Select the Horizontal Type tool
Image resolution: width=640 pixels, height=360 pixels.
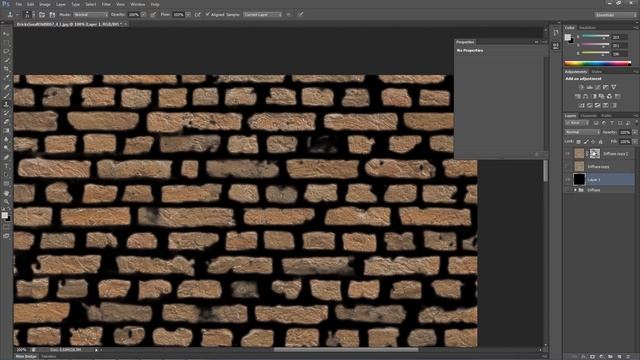point(6,166)
